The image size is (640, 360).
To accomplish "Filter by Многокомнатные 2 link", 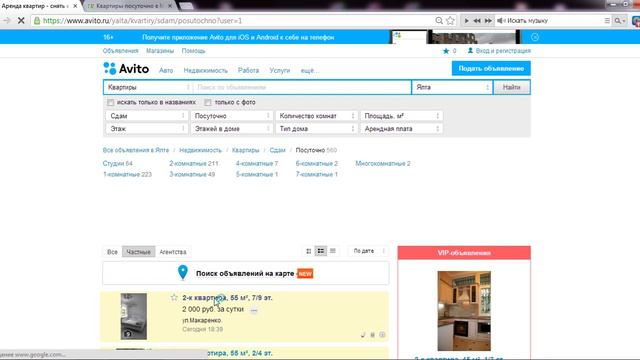I will click(x=383, y=163).
